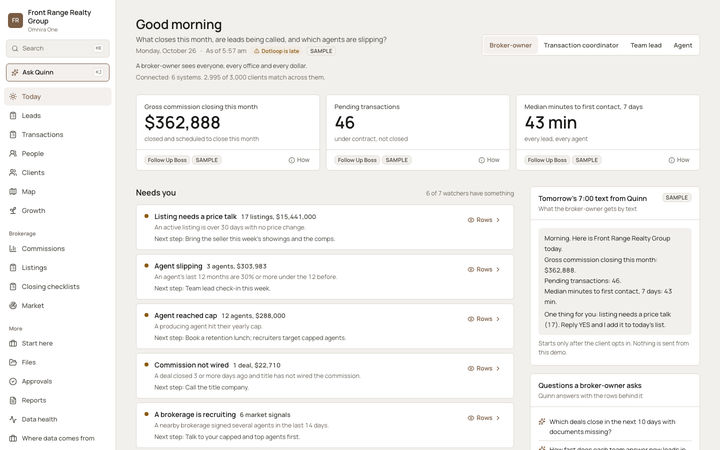This screenshot has width=720, height=450.
Task: Click the sparkle icon beside Which deals close question
Action: pyautogui.click(x=542, y=422)
